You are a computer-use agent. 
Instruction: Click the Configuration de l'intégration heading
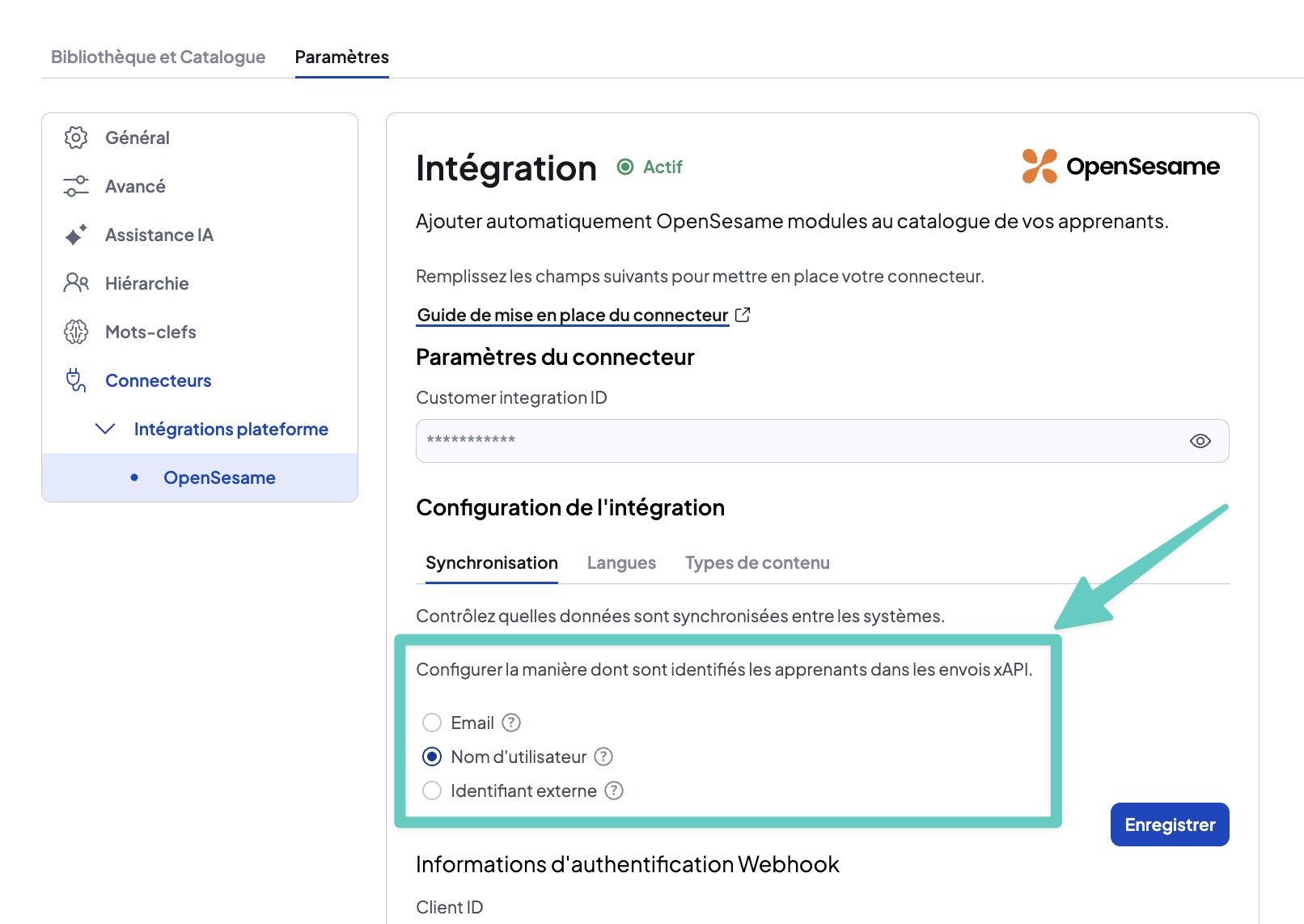(x=570, y=507)
